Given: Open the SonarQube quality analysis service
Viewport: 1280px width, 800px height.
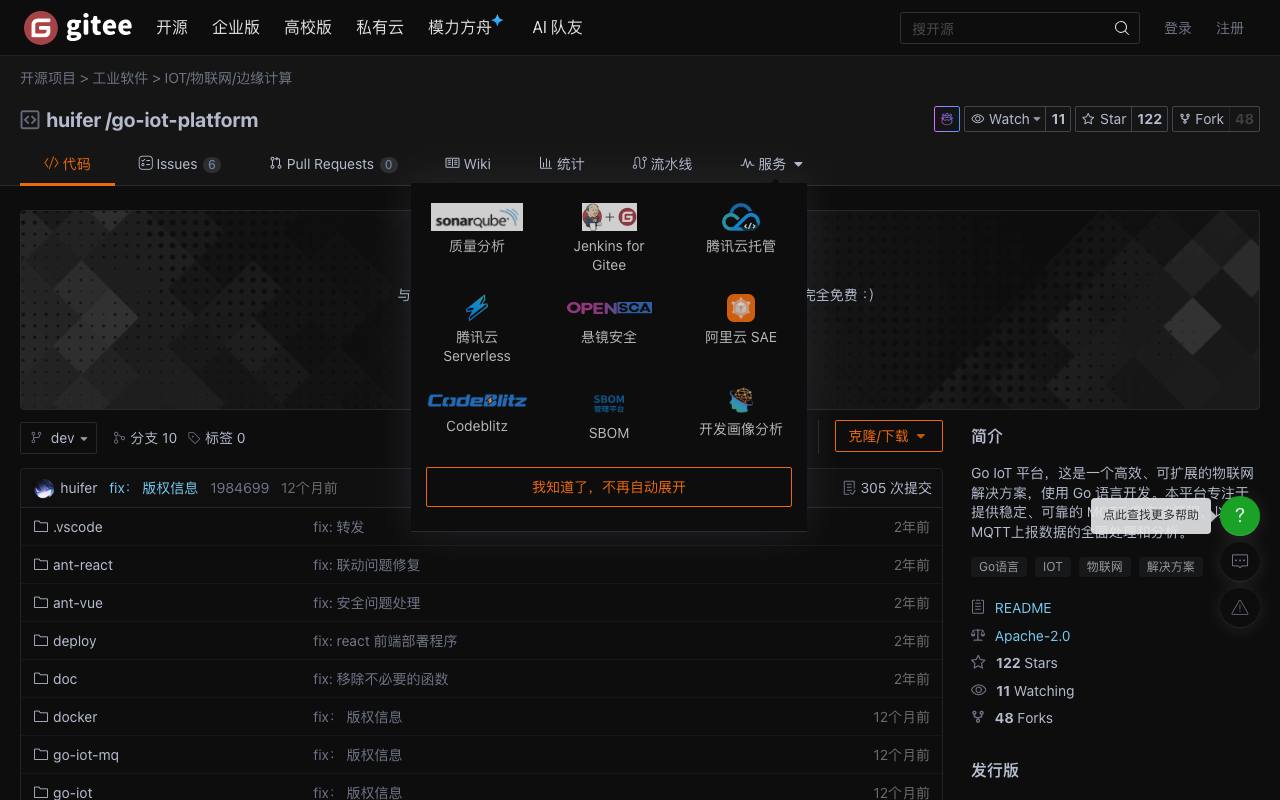Looking at the screenshot, I should 477,229.
